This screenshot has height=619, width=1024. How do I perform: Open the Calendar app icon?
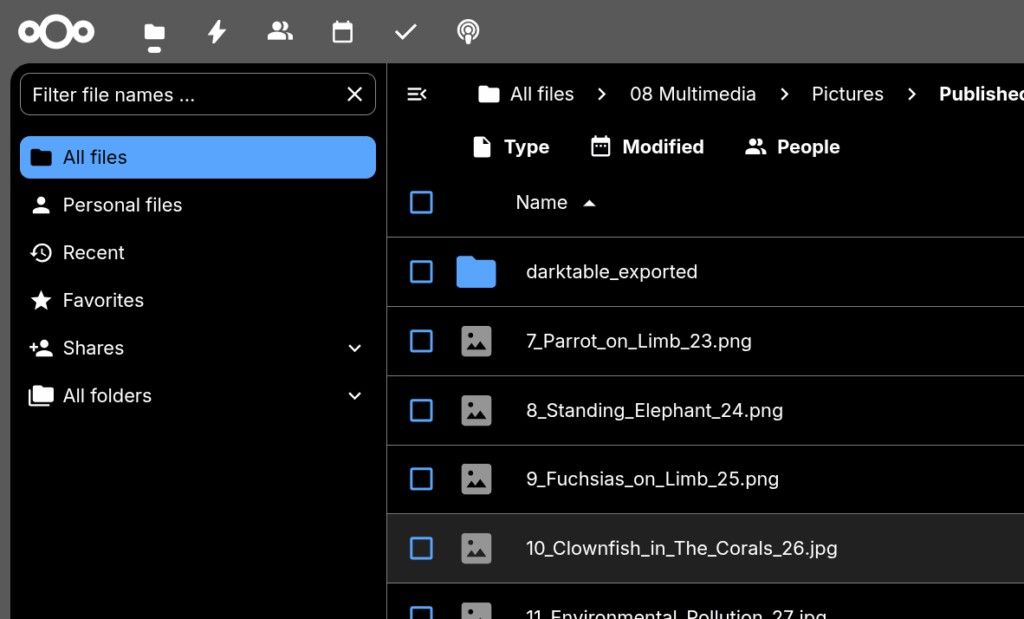pyautogui.click(x=343, y=32)
